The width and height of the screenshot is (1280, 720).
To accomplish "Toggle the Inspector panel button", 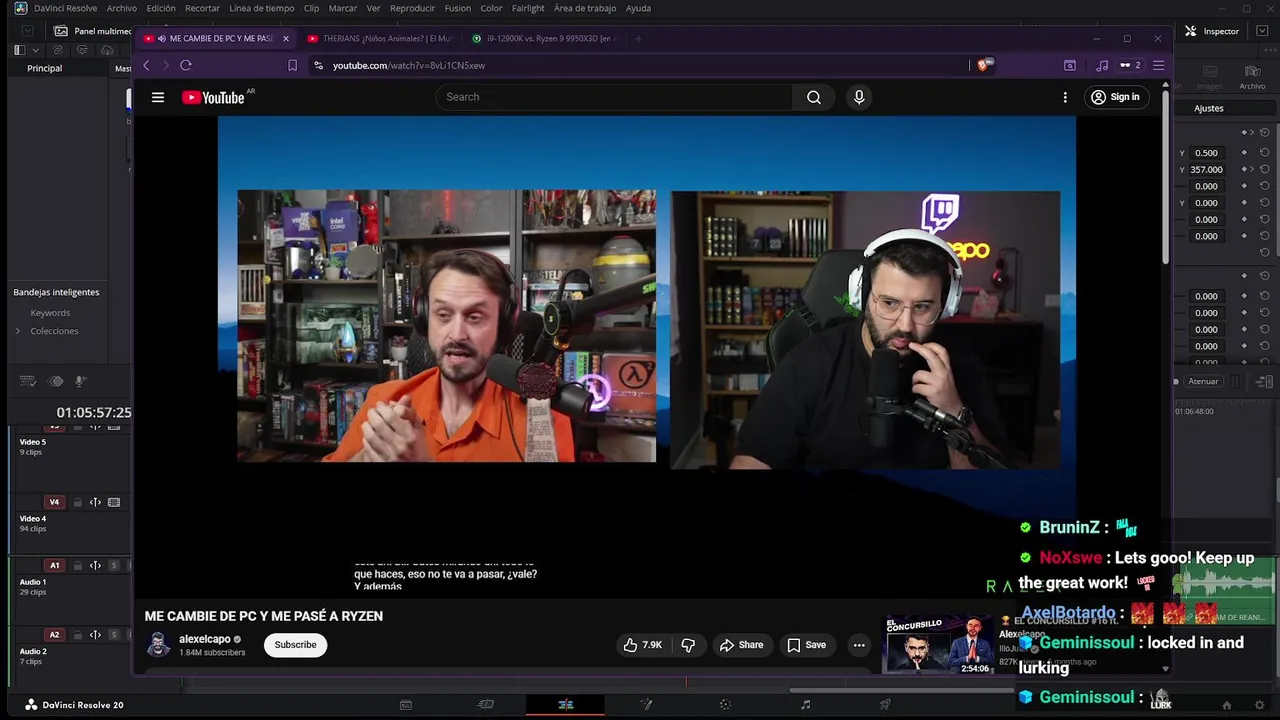I will (x=1212, y=31).
